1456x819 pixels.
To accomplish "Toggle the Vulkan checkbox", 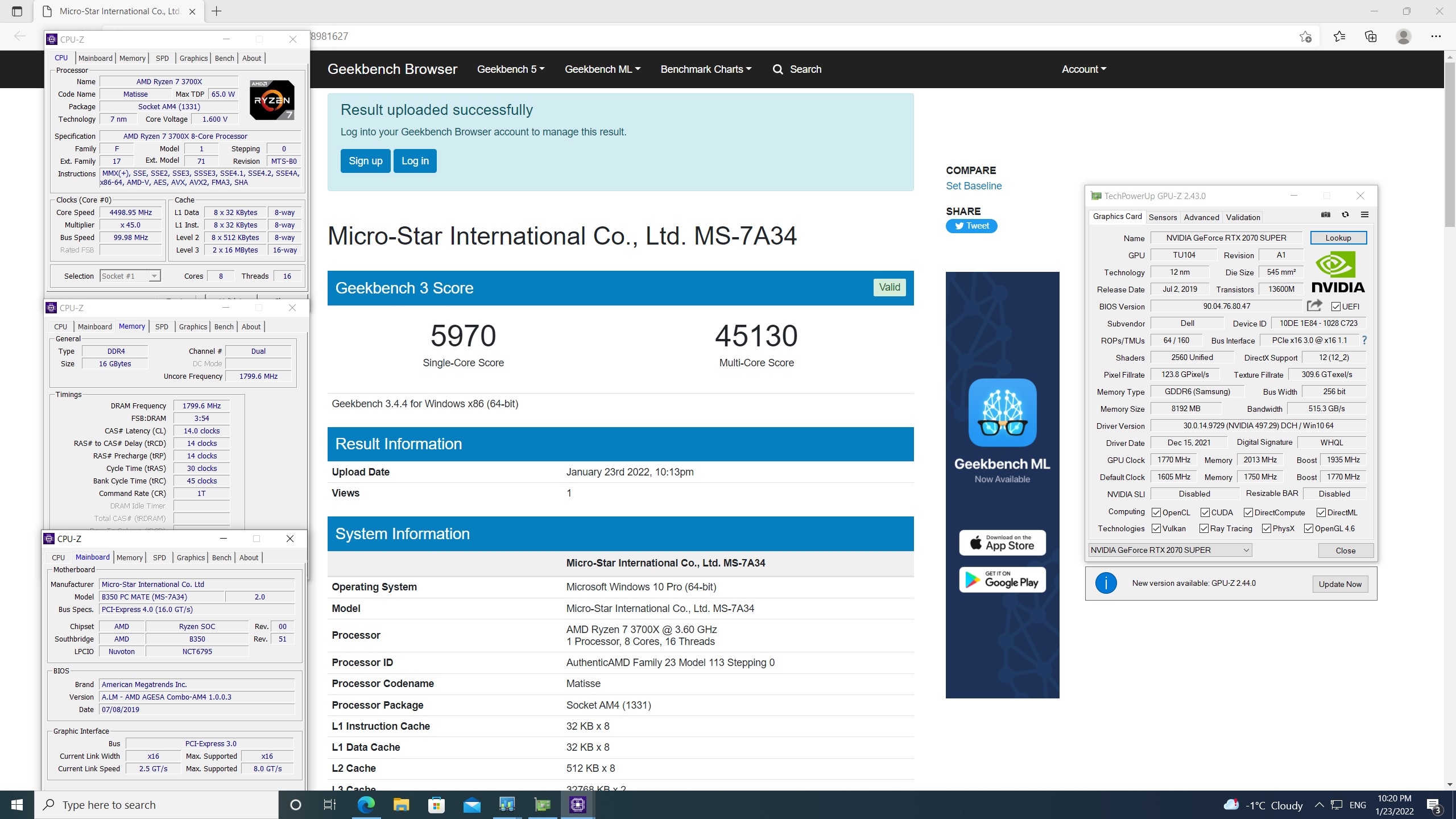I will point(1156,528).
